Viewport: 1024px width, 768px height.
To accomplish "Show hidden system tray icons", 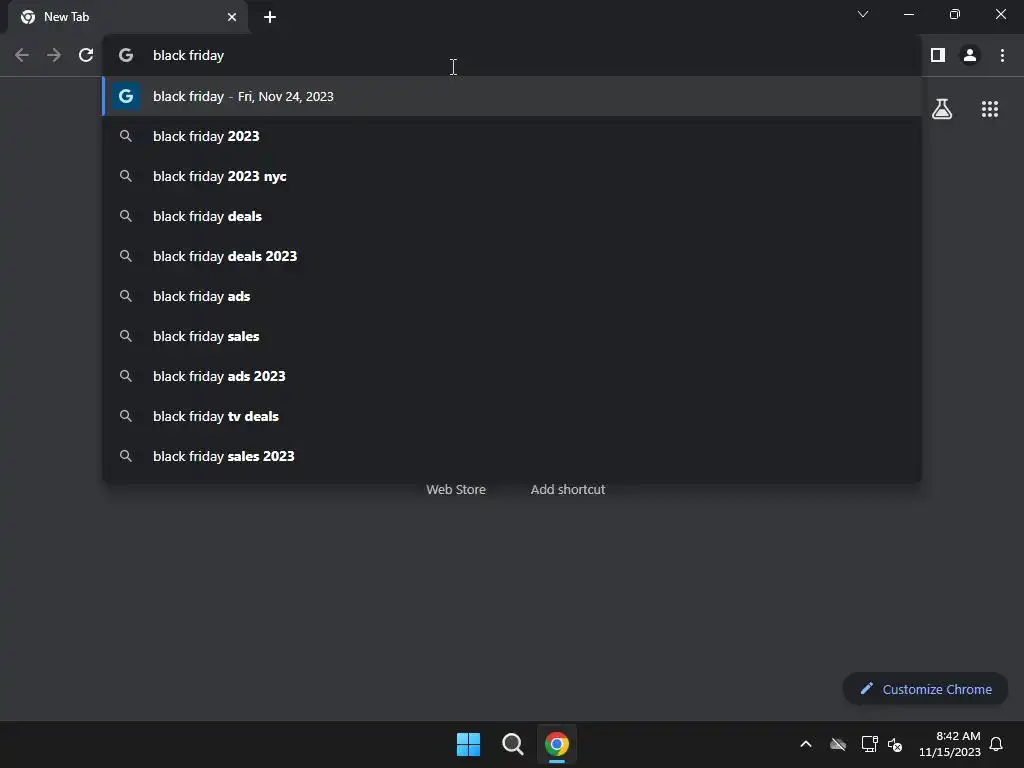I will 806,744.
